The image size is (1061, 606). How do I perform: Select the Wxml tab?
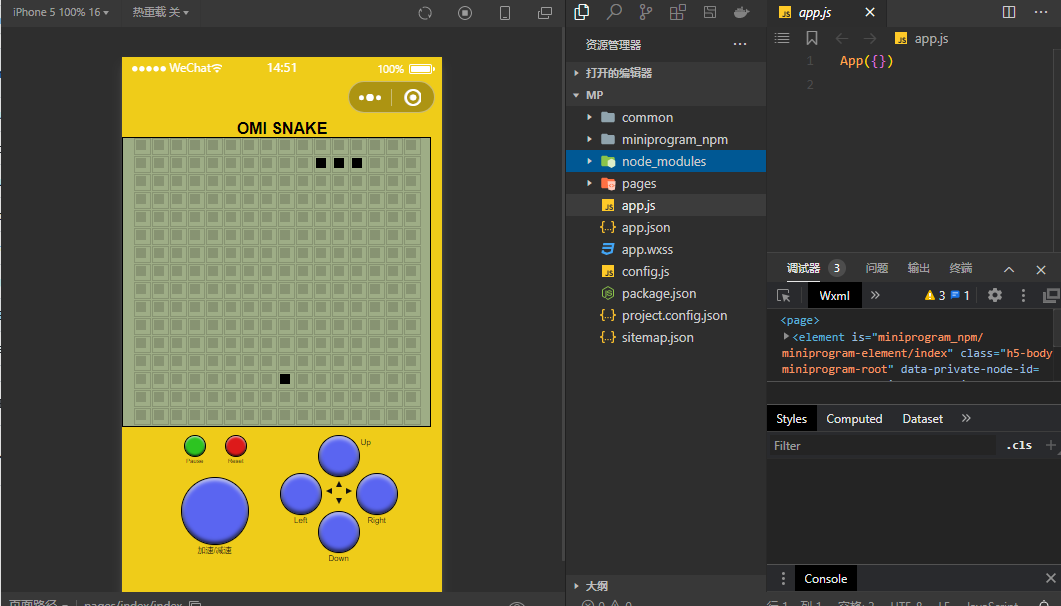coord(834,296)
